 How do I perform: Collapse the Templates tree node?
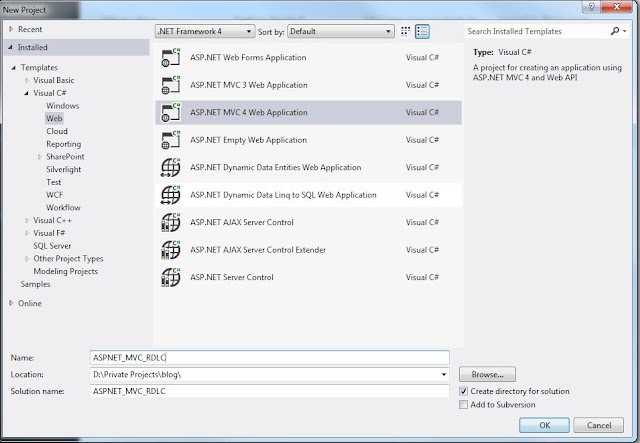tap(14, 68)
